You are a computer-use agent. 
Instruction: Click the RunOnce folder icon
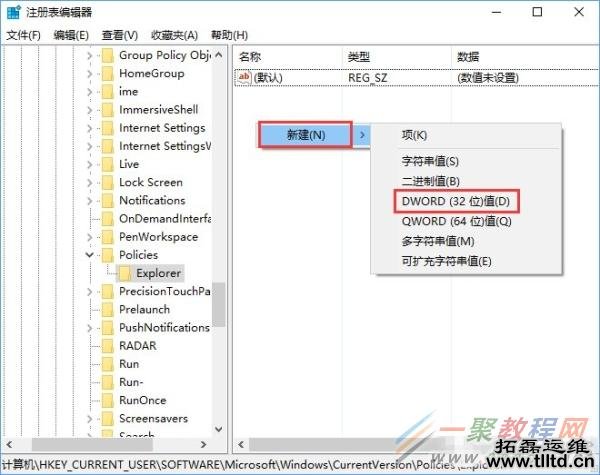tap(108, 401)
